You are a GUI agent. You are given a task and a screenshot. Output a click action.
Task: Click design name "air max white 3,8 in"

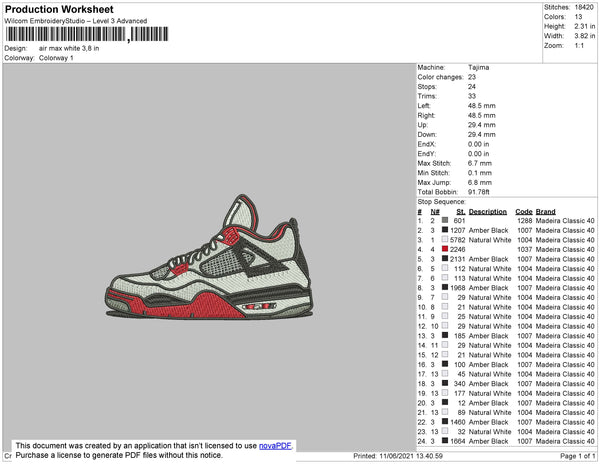[69, 49]
